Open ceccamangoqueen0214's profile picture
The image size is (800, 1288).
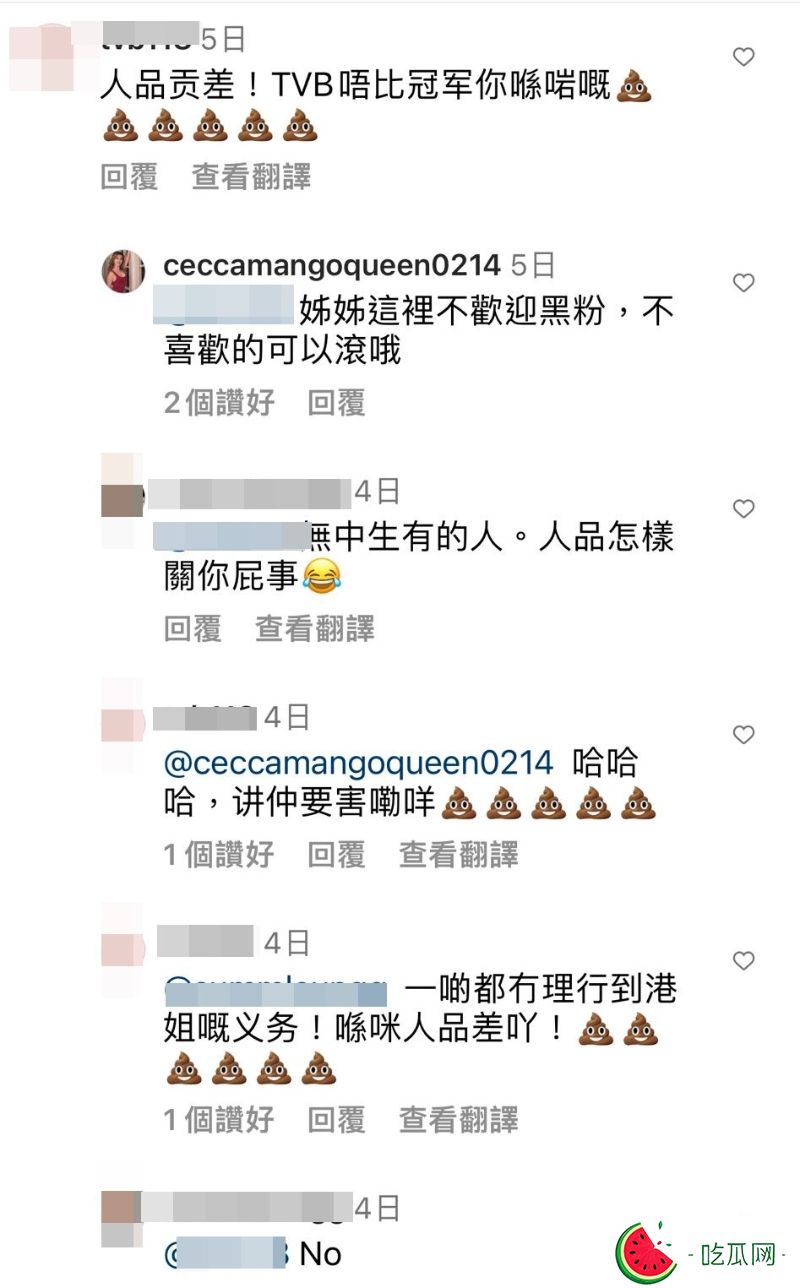(123, 271)
